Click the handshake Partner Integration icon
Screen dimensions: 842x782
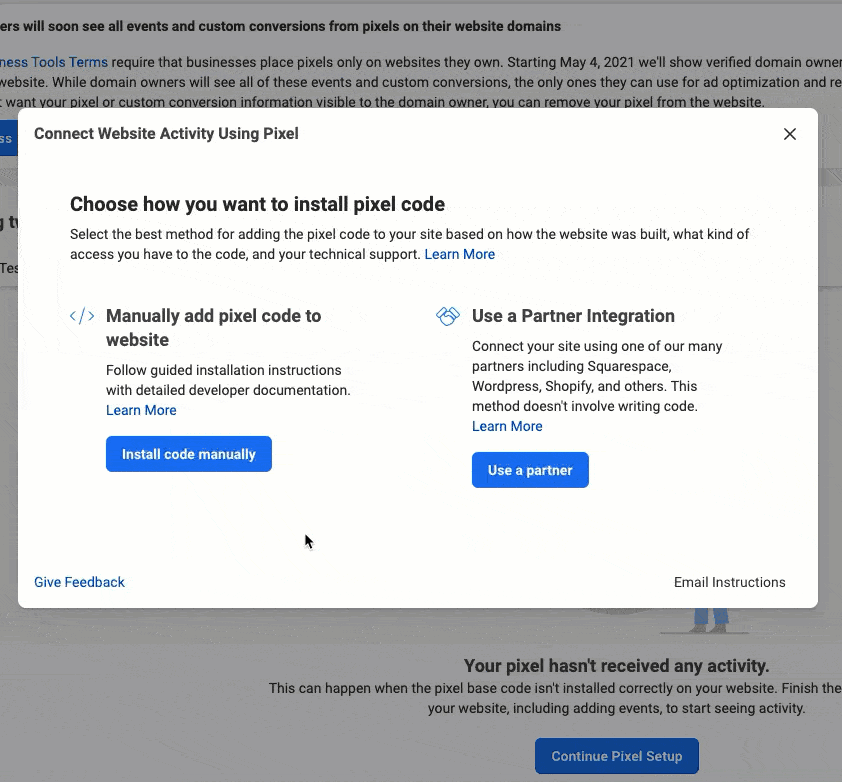pyautogui.click(x=448, y=316)
